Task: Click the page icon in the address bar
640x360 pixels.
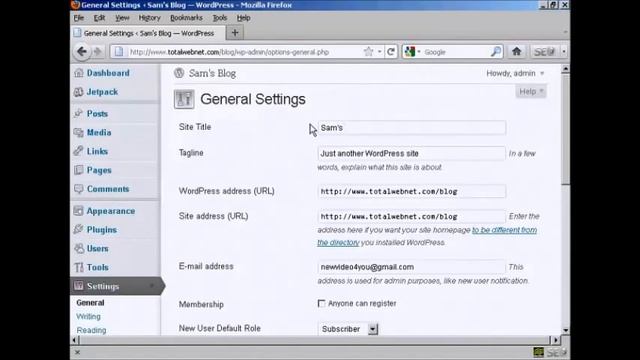Action: 119,52
